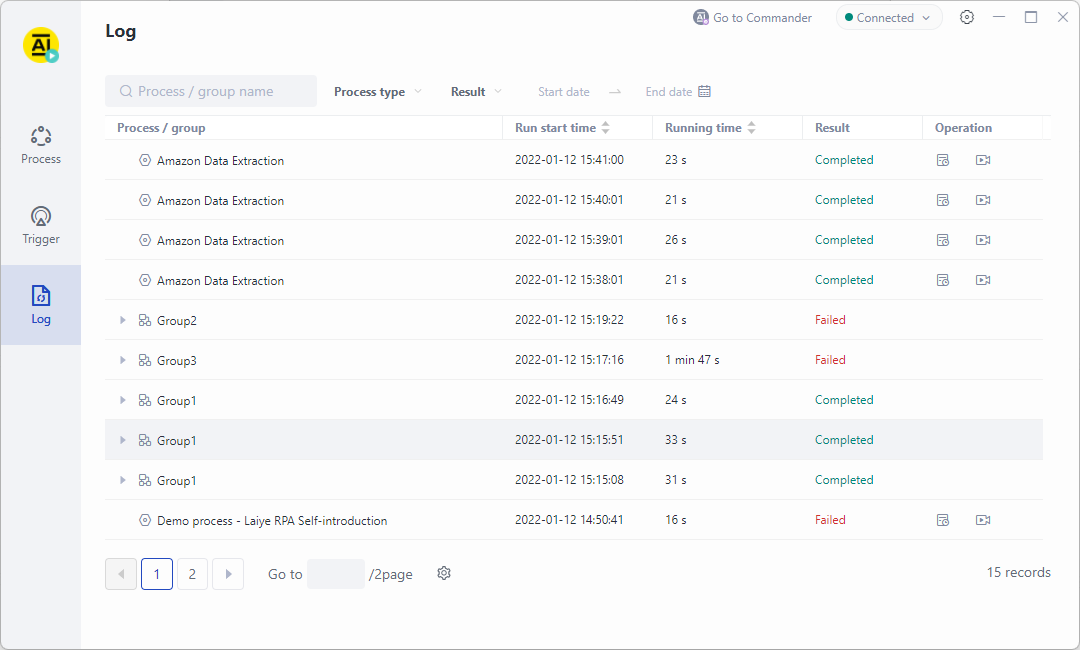Switch to the Trigger tab in sidebar
Image resolution: width=1080 pixels, height=650 pixels.
pos(41,225)
